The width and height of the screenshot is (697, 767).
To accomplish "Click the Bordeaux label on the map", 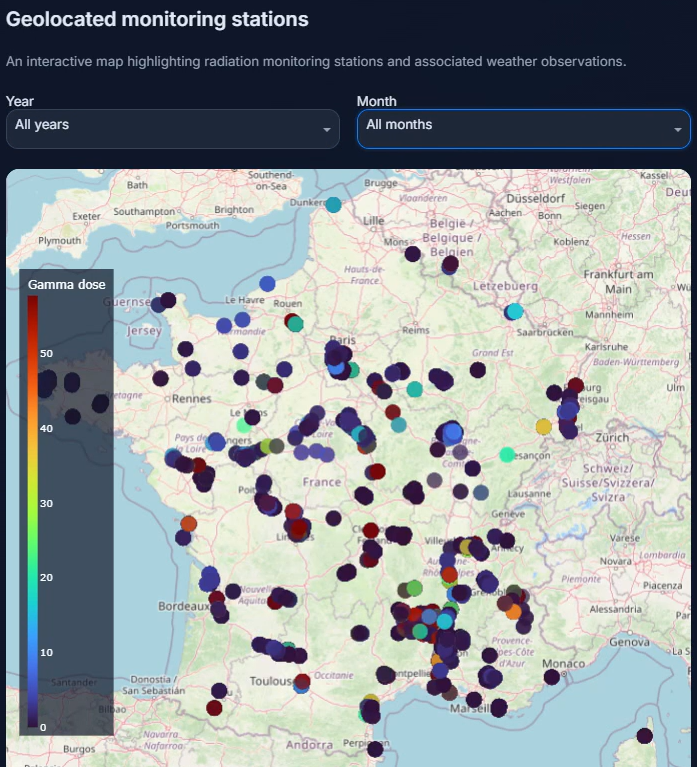I will pos(183,606).
